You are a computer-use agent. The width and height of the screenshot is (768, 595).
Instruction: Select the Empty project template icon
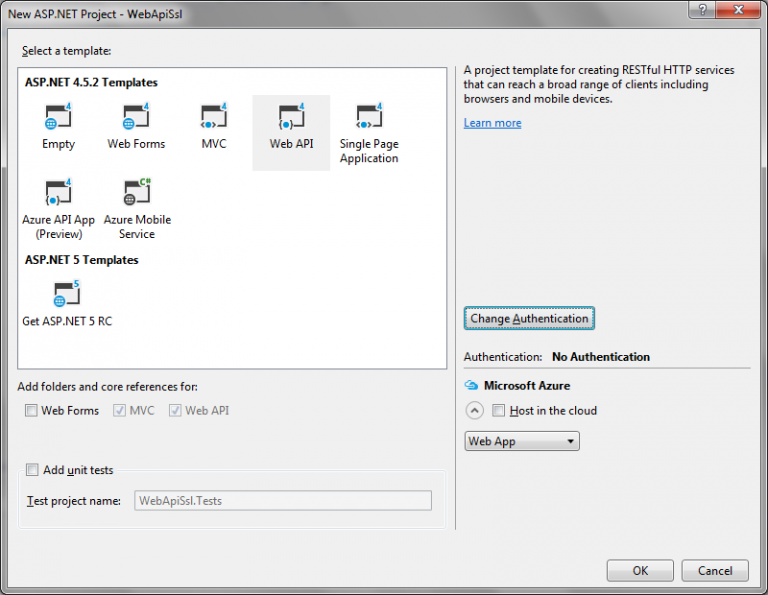58,118
